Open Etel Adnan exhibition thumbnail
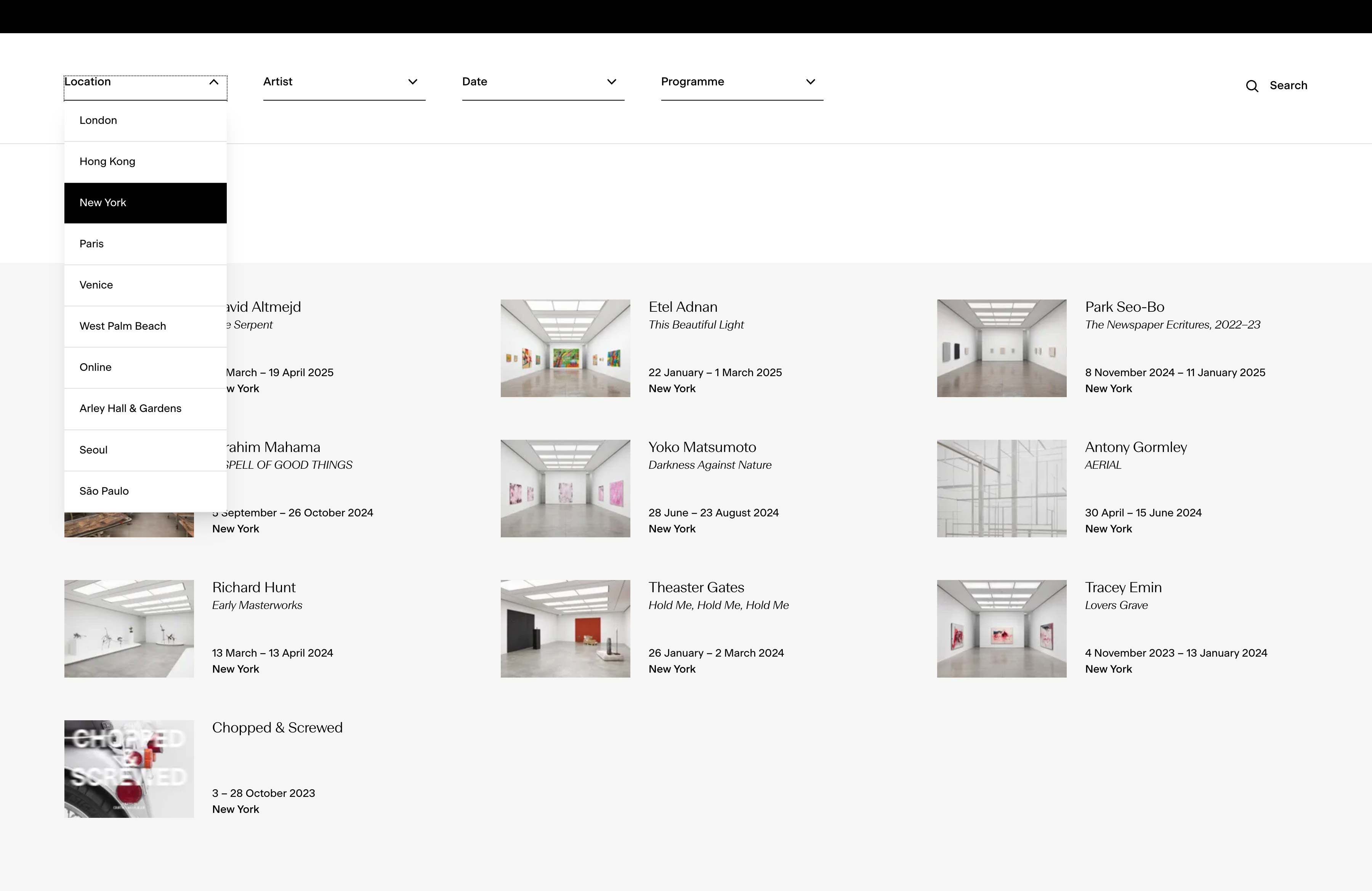This screenshot has height=891, width=1372. (x=565, y=348)
